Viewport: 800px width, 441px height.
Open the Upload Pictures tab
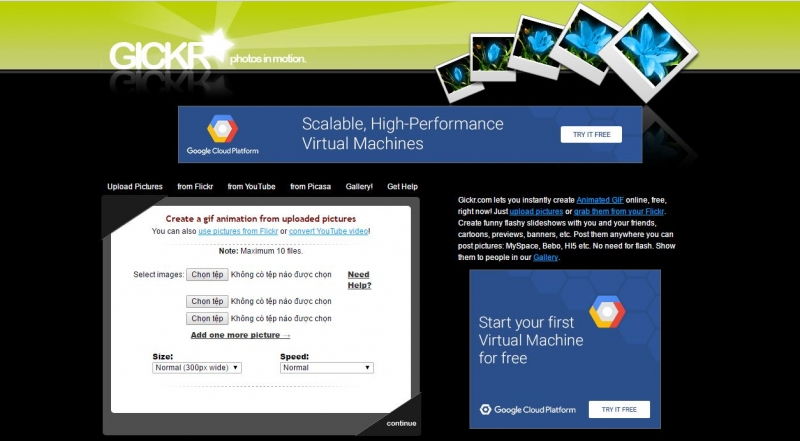(x=135, y=187)
